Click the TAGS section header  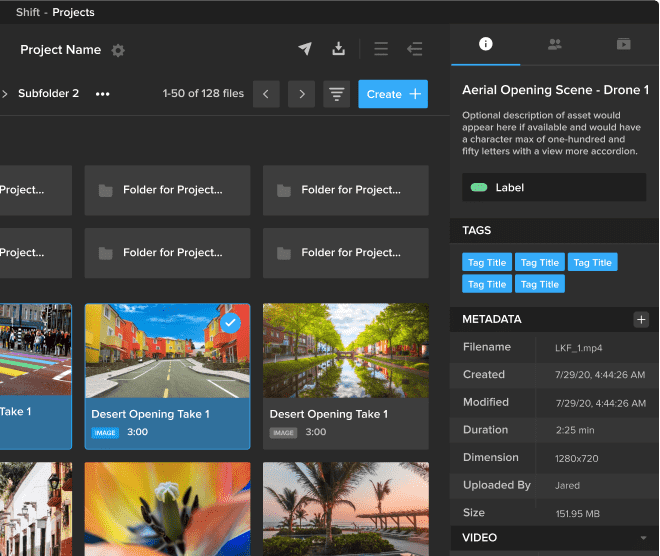point(554,230)
